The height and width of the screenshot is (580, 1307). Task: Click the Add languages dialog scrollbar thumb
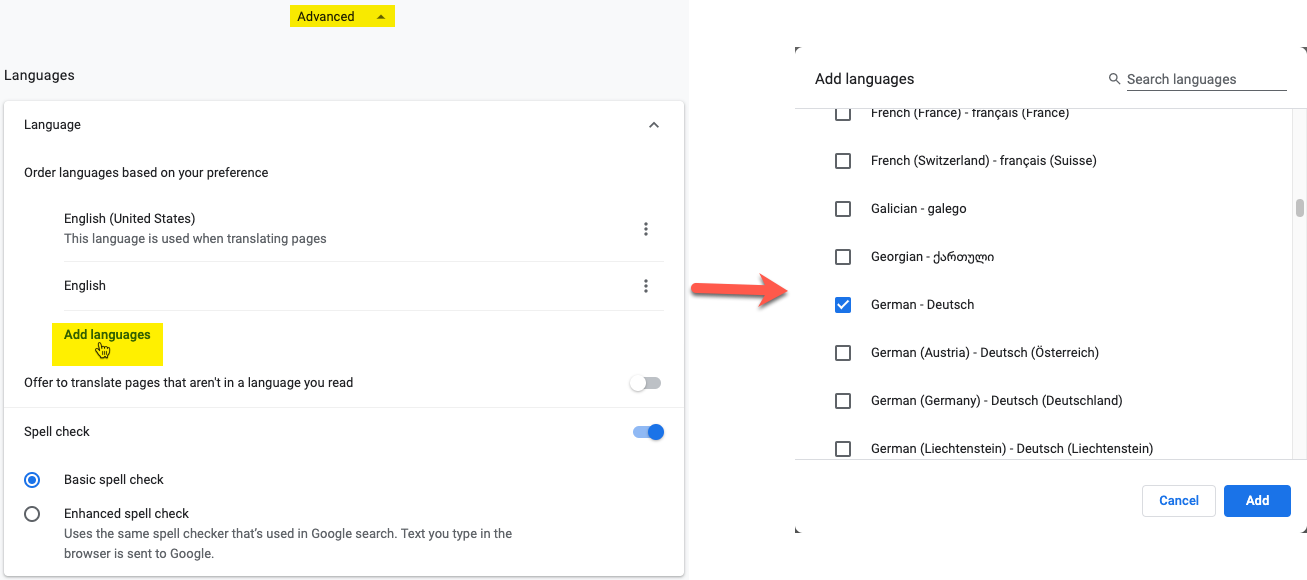click(x=1300, y=208)
